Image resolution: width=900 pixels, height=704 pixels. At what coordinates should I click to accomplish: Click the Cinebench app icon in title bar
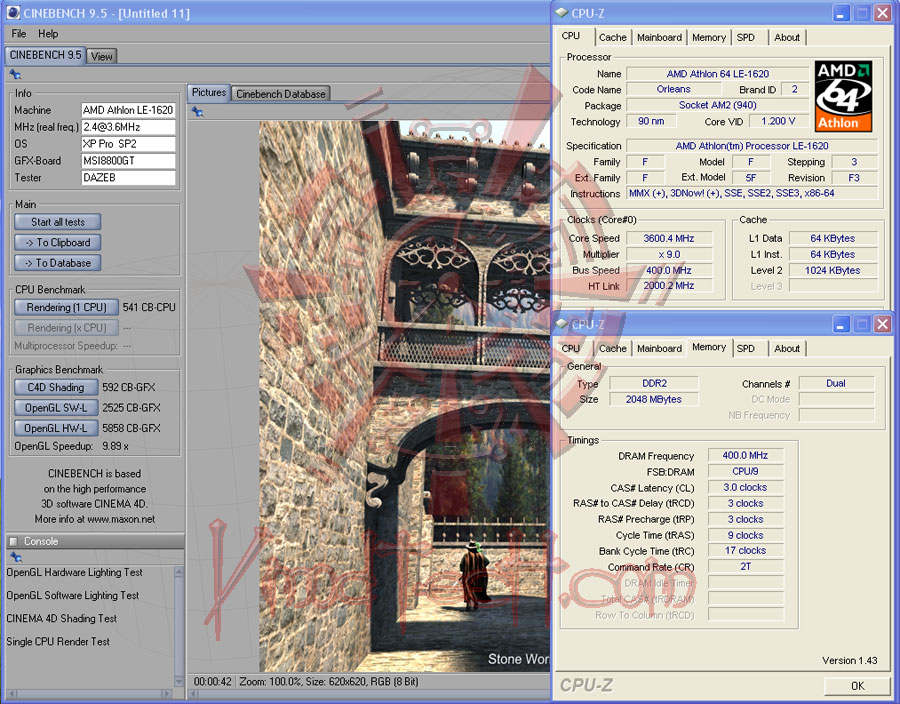(12, 14)
